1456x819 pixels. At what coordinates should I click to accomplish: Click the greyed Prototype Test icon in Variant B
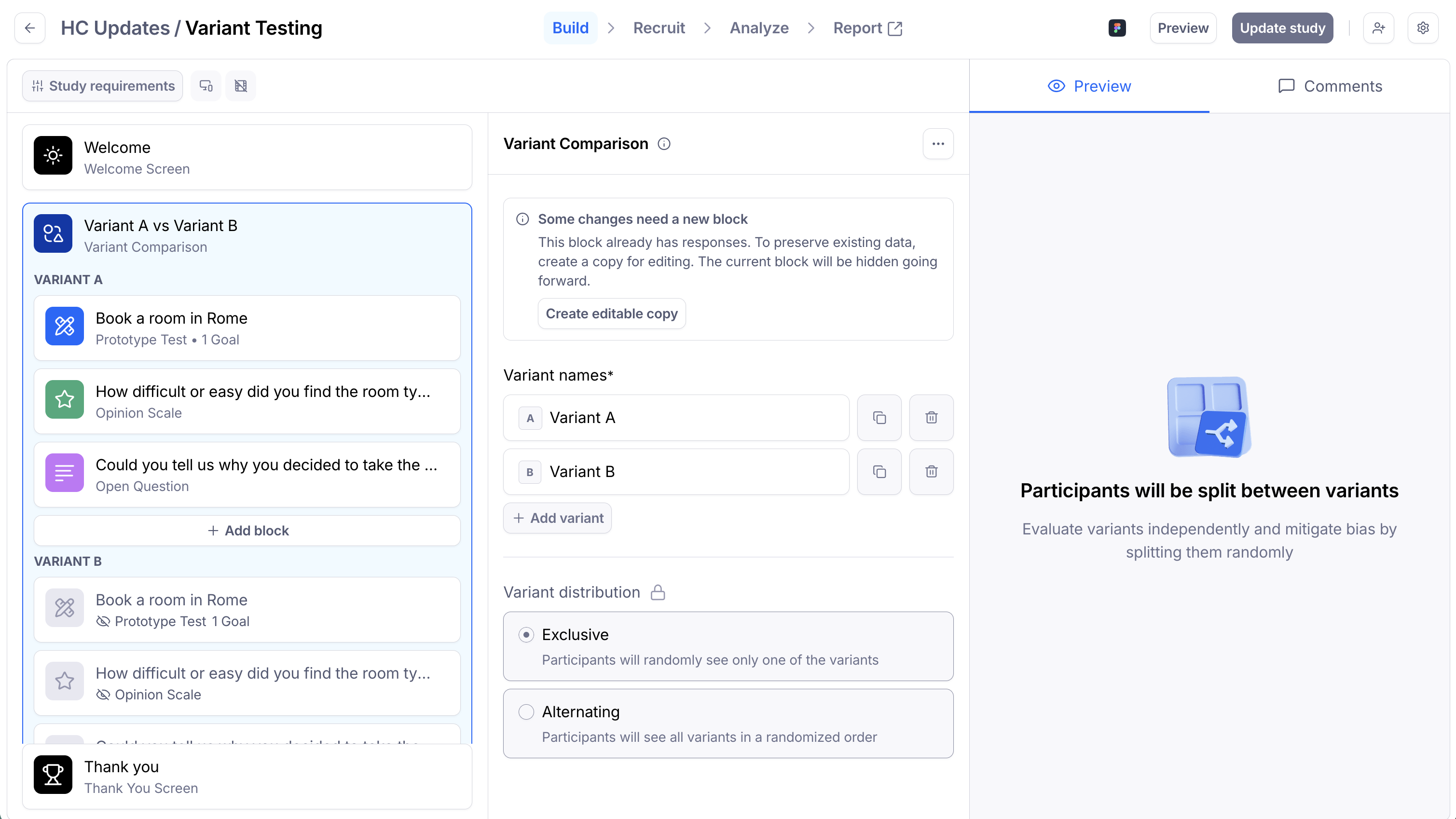pyautogui.click(x=65, y=608)
